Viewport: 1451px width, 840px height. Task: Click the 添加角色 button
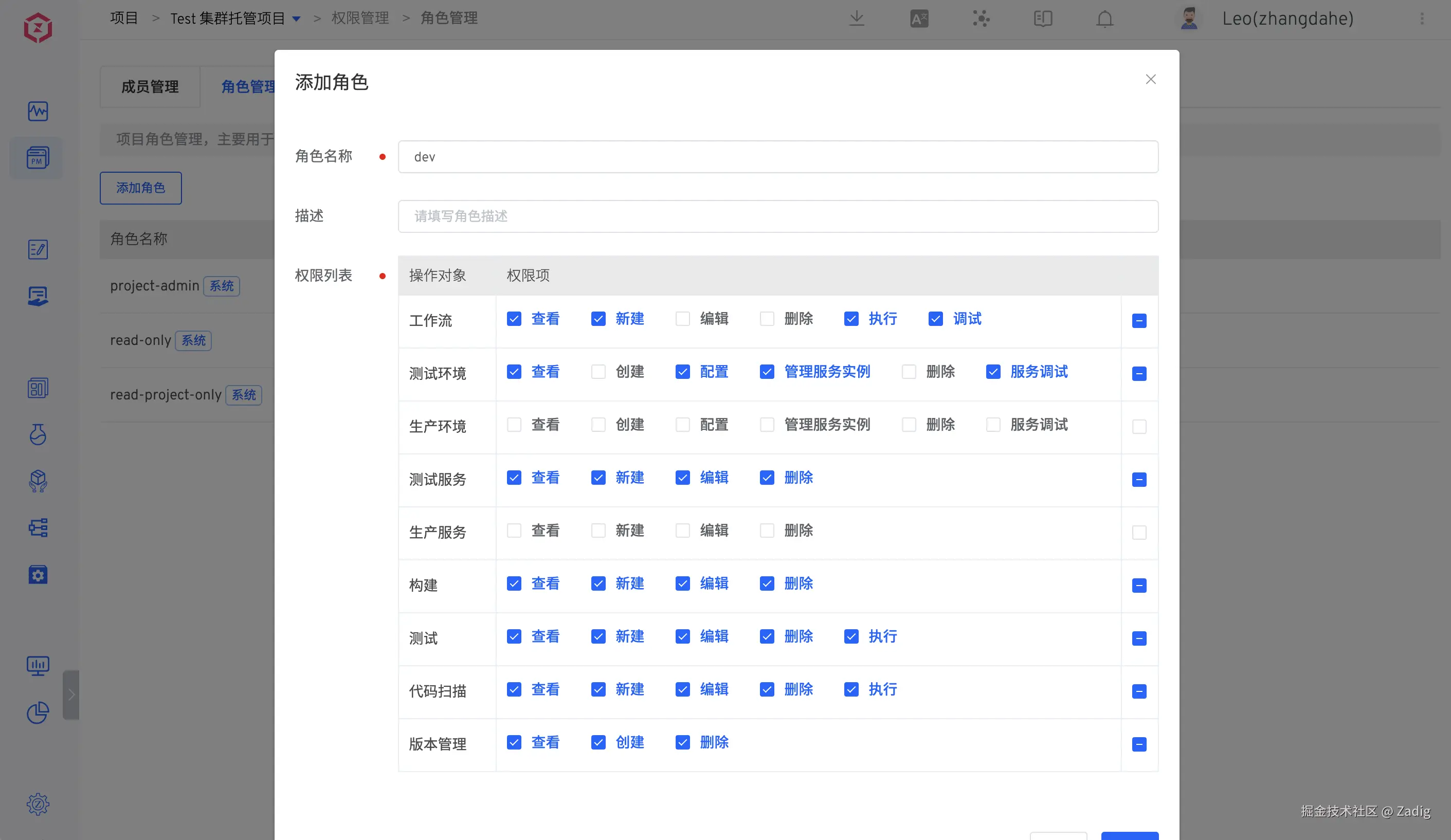pyautogui.click(x=140, y=188)
